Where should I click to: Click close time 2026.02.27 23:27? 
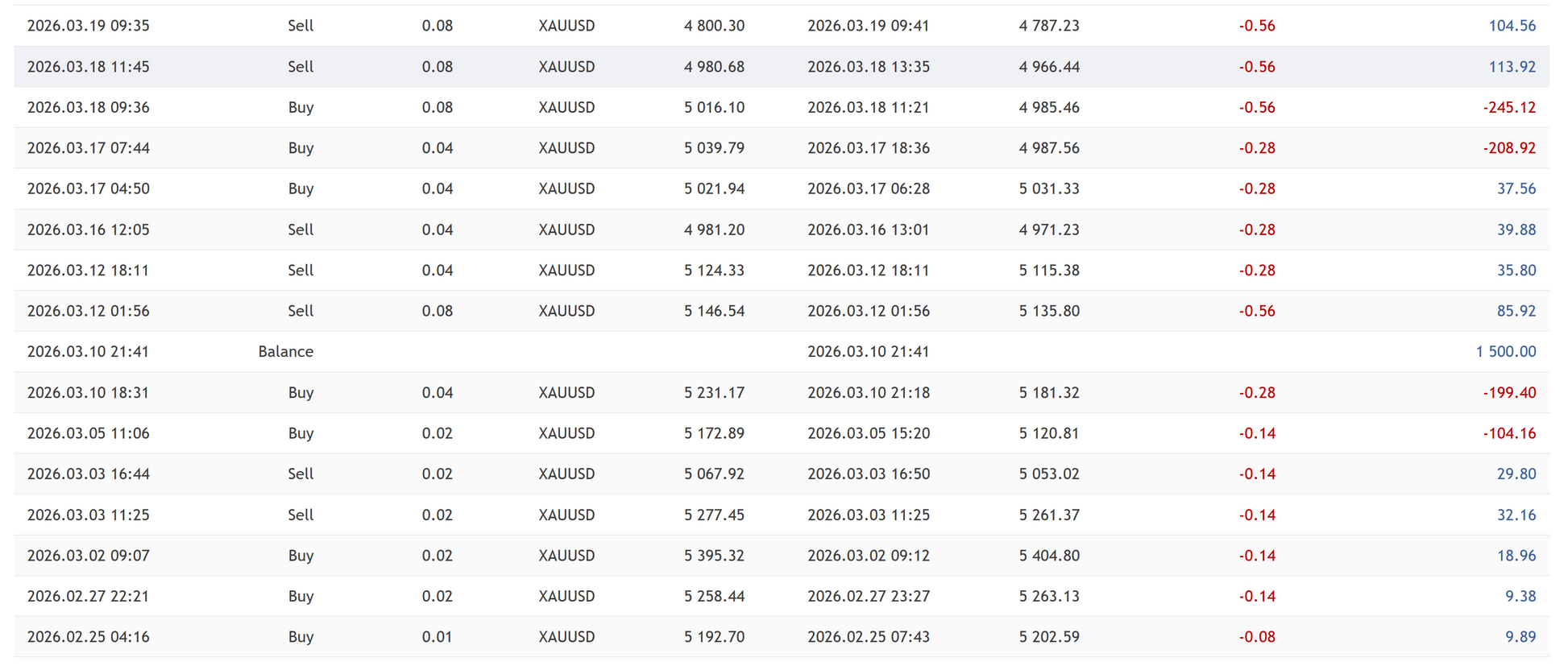coord(868,597)
